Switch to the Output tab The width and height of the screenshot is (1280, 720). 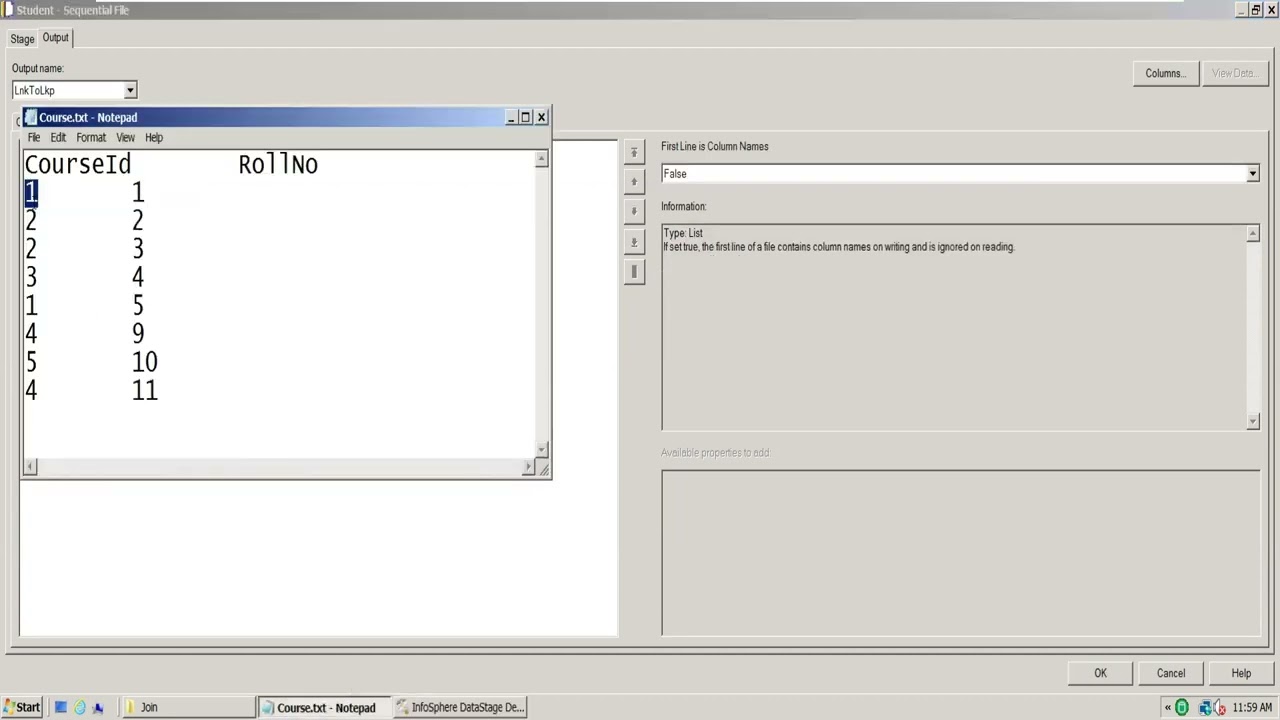[x=55, y=38]
